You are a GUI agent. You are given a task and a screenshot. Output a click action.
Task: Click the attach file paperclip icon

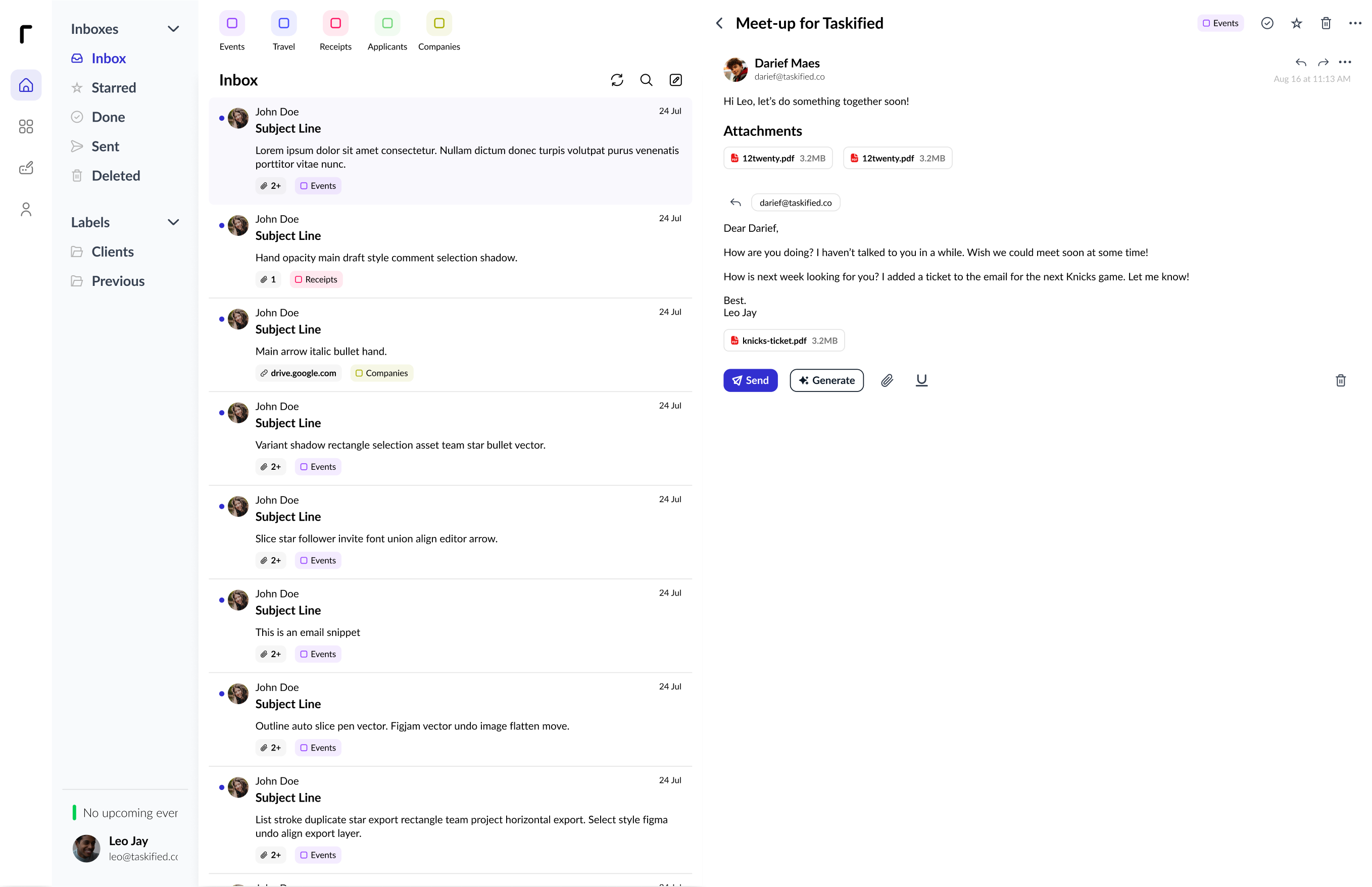[887, 380]
